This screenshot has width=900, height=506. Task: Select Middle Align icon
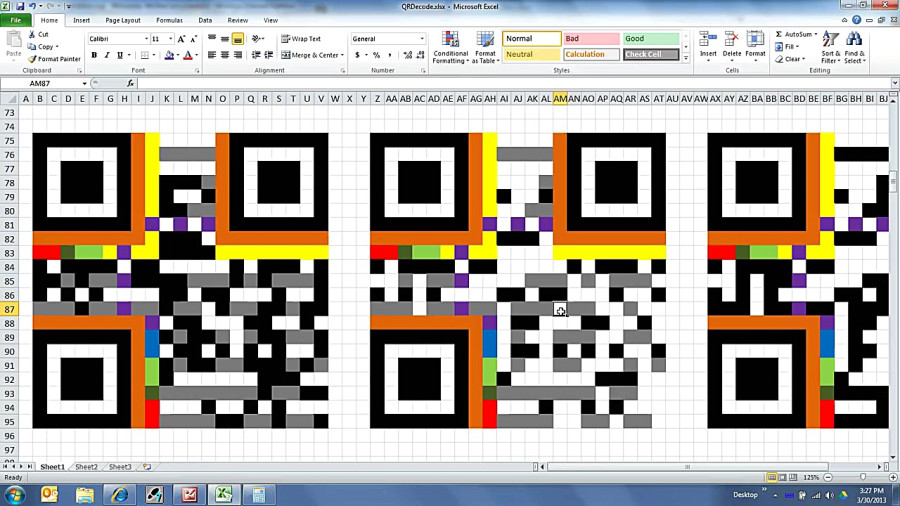coord(224,38)
